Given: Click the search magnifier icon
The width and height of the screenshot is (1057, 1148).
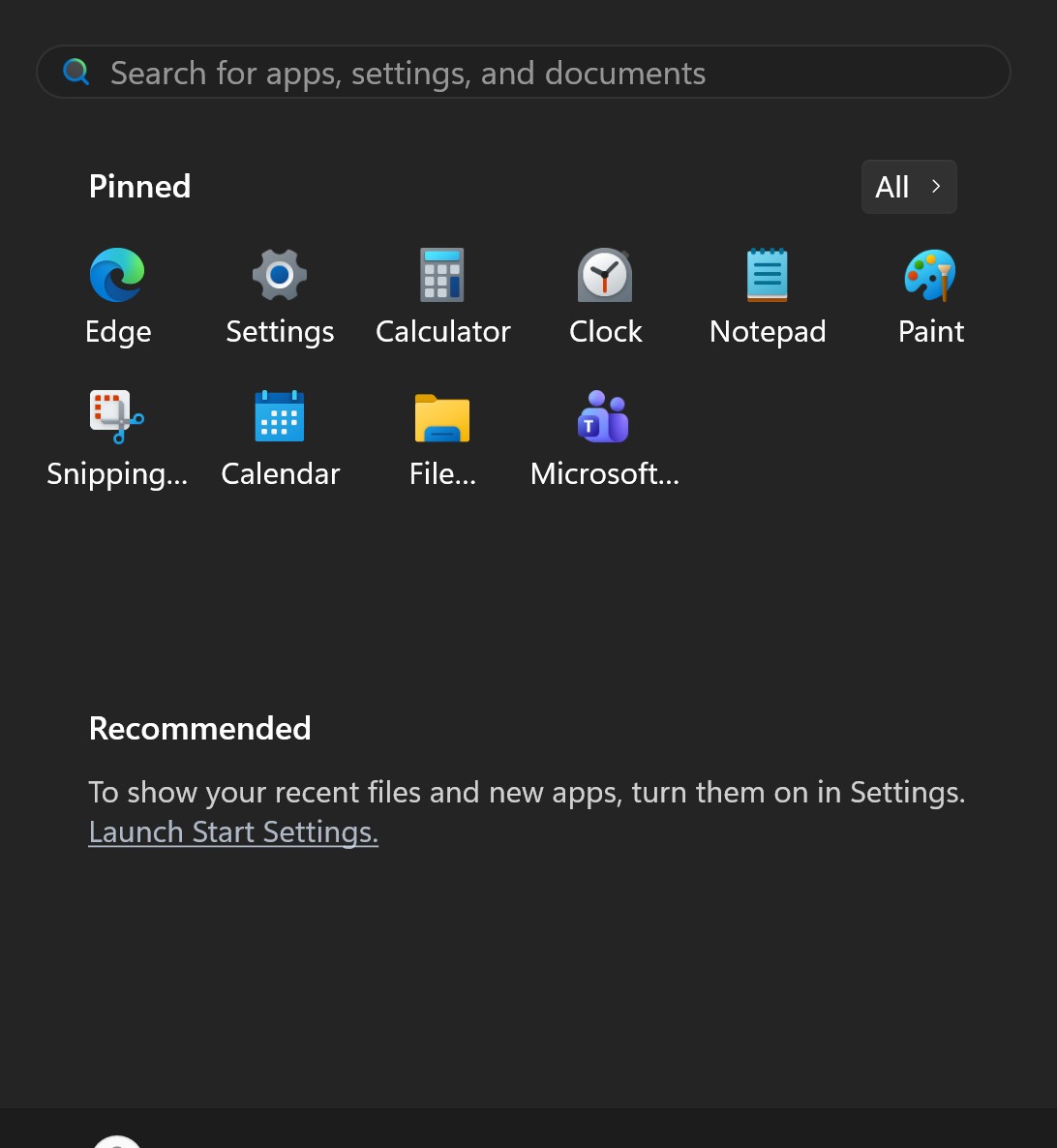Looking at the screenshot, I should [75, 72].
